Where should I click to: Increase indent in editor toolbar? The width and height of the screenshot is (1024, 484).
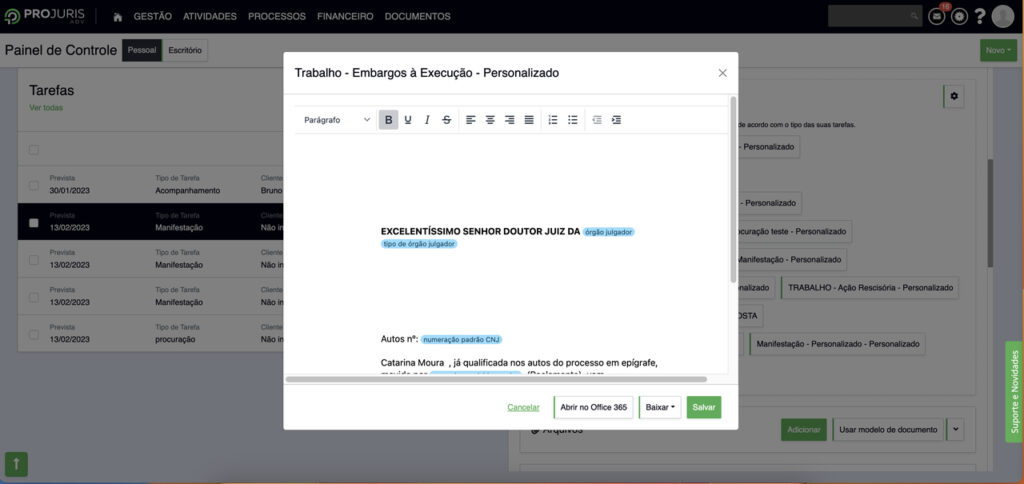pyautogui.click(x=616, y=120)
